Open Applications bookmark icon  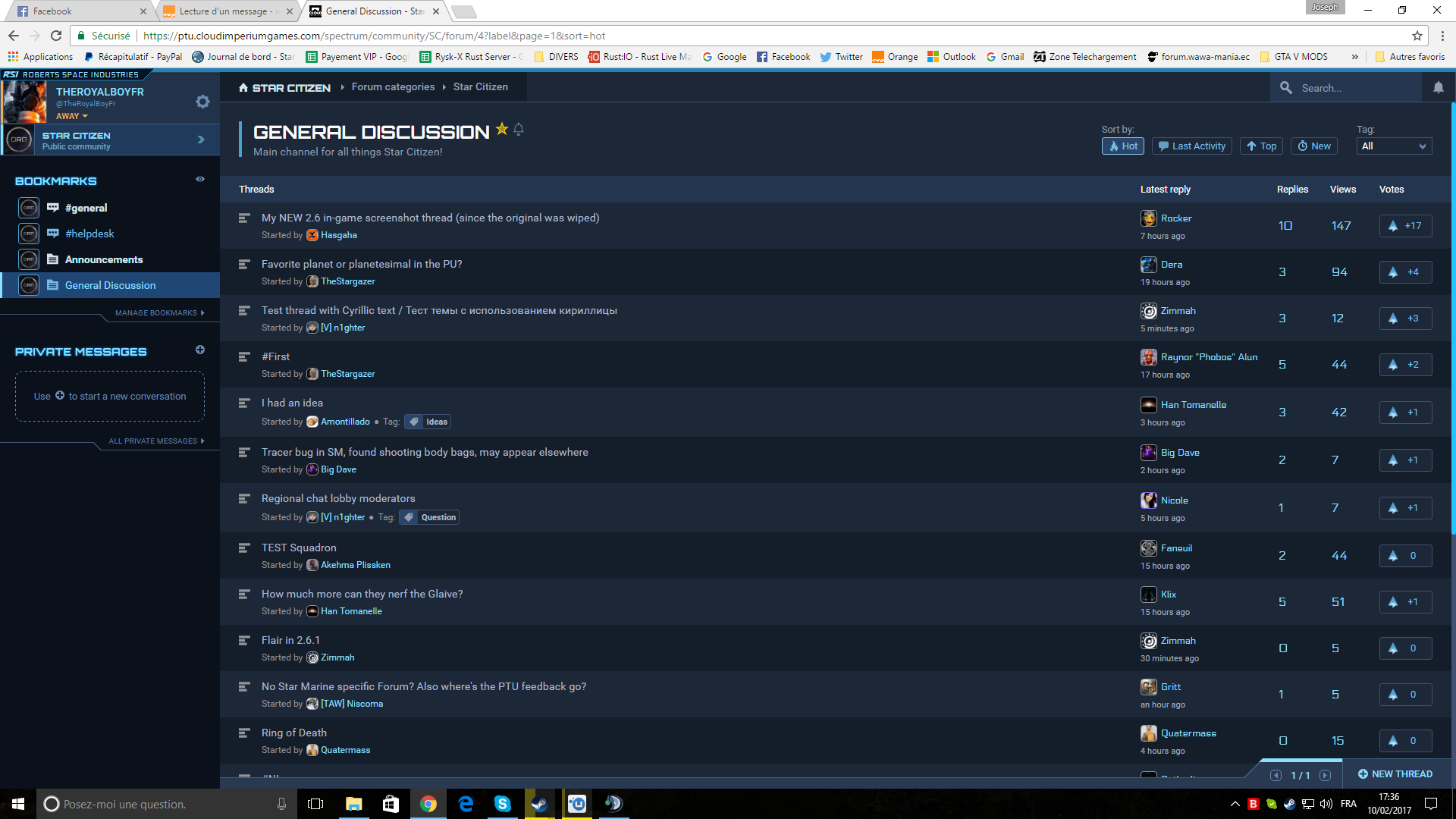(x=13, y=57)
